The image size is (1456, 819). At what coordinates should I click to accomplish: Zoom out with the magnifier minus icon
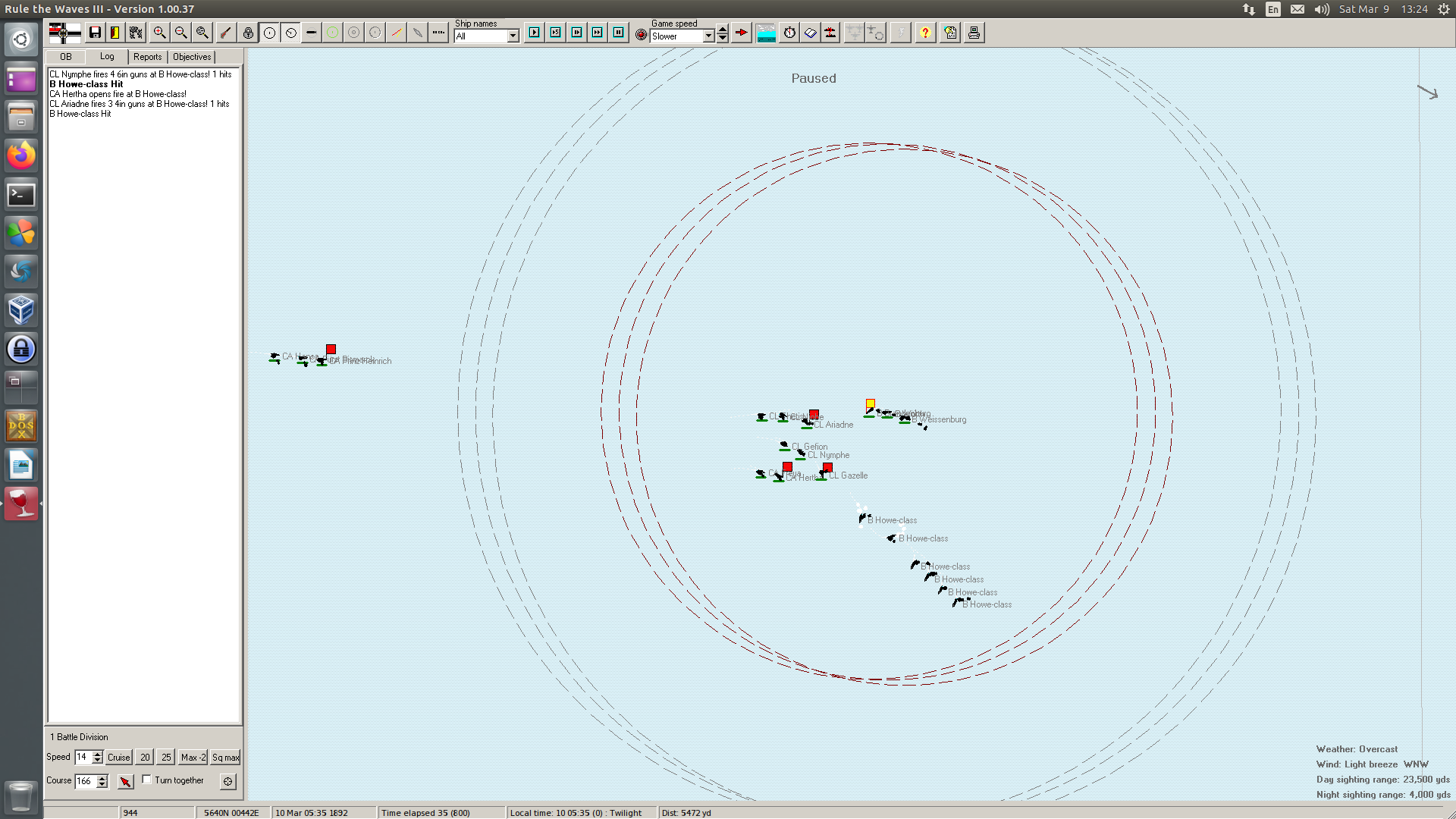click(x=180, y=33)
